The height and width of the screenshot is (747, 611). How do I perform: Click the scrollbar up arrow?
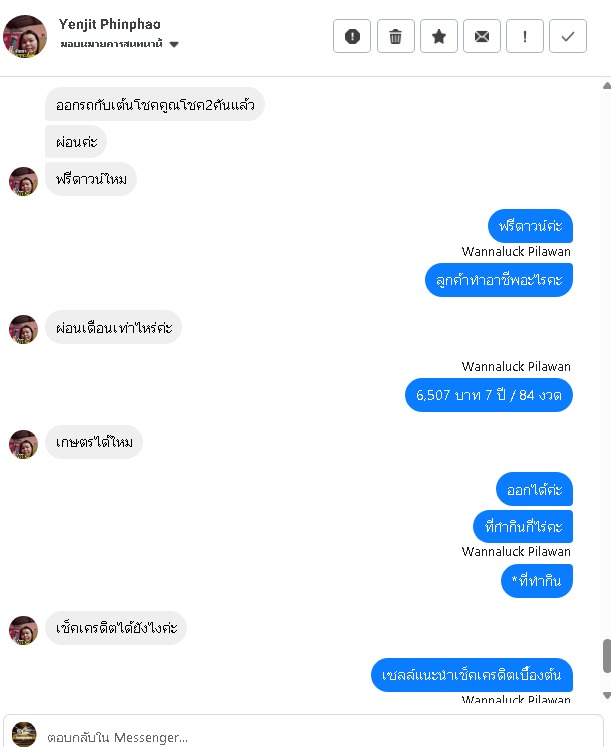point(606,86)
